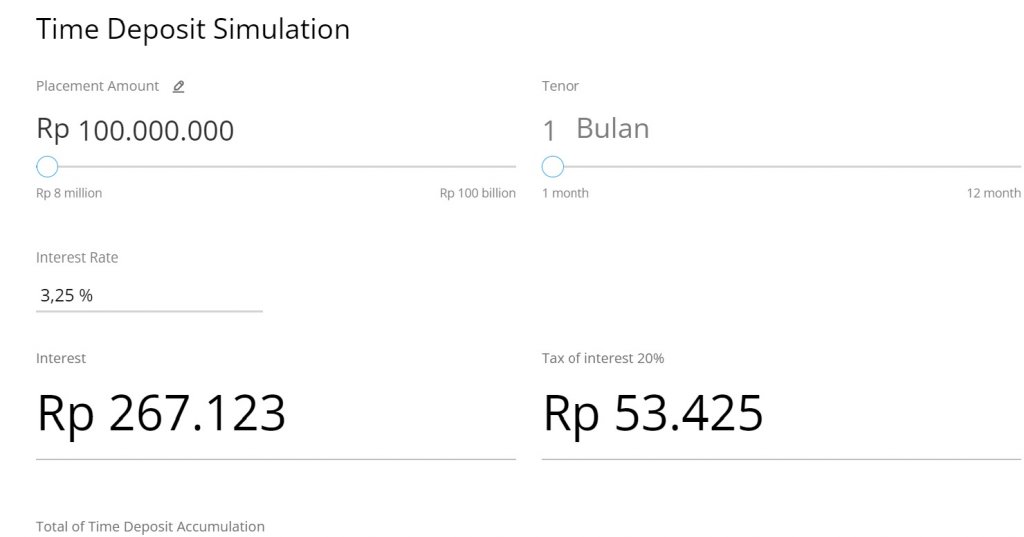Select the interest result Rp 267.123
This screenshot has width=1024, height=537.
[161, 413]
